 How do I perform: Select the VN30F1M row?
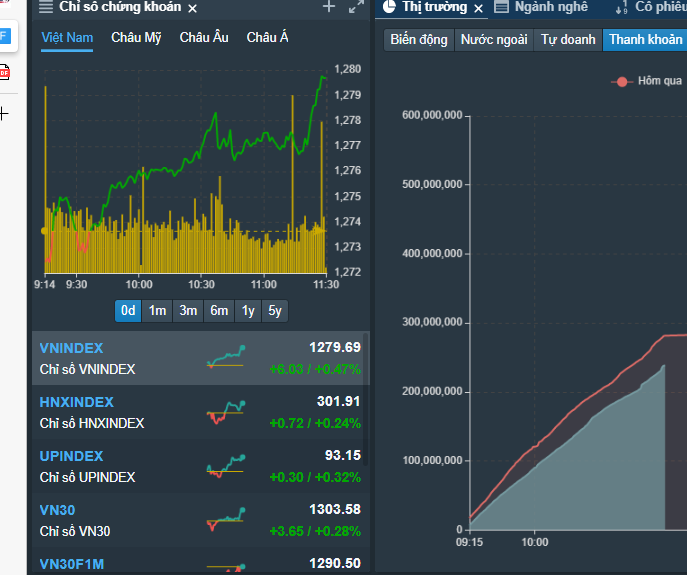pyautogui.click(x=200, y=561)
